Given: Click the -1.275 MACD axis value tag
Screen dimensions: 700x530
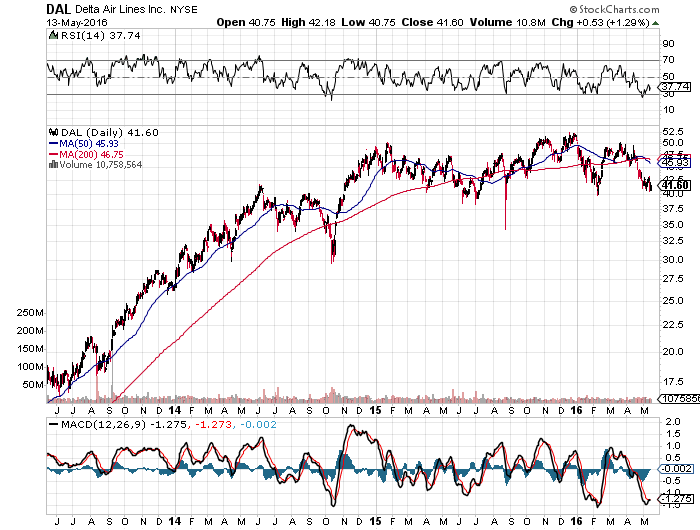Looking at the screenshot, I should point(677,498).
